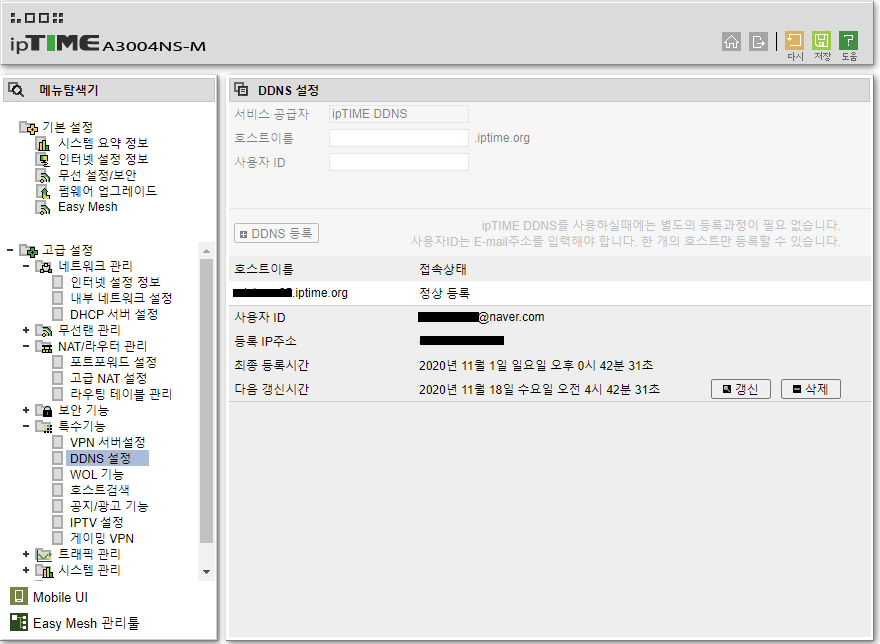
Task: Open WOL 기능 page
Action: (97, 474)
